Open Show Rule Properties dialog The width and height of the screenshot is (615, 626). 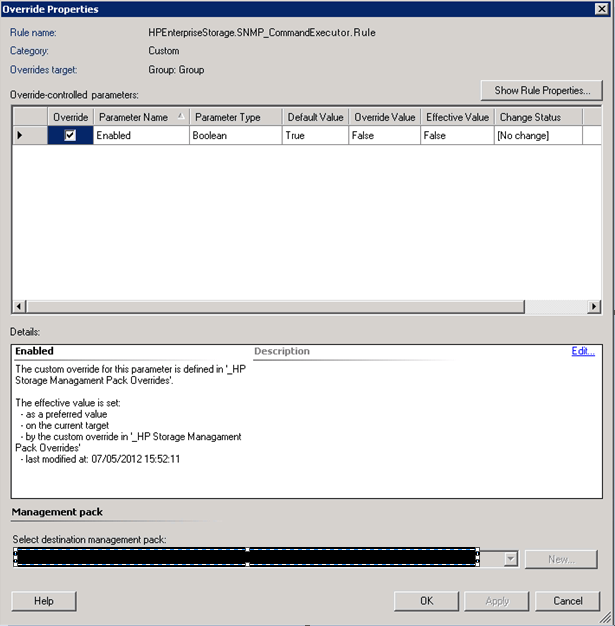(541, 91)
